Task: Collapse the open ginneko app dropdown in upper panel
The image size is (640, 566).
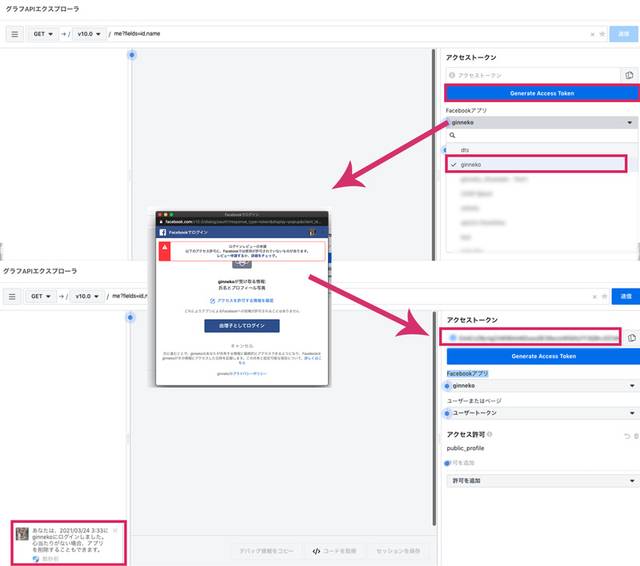Action: (x=542, y=122)
